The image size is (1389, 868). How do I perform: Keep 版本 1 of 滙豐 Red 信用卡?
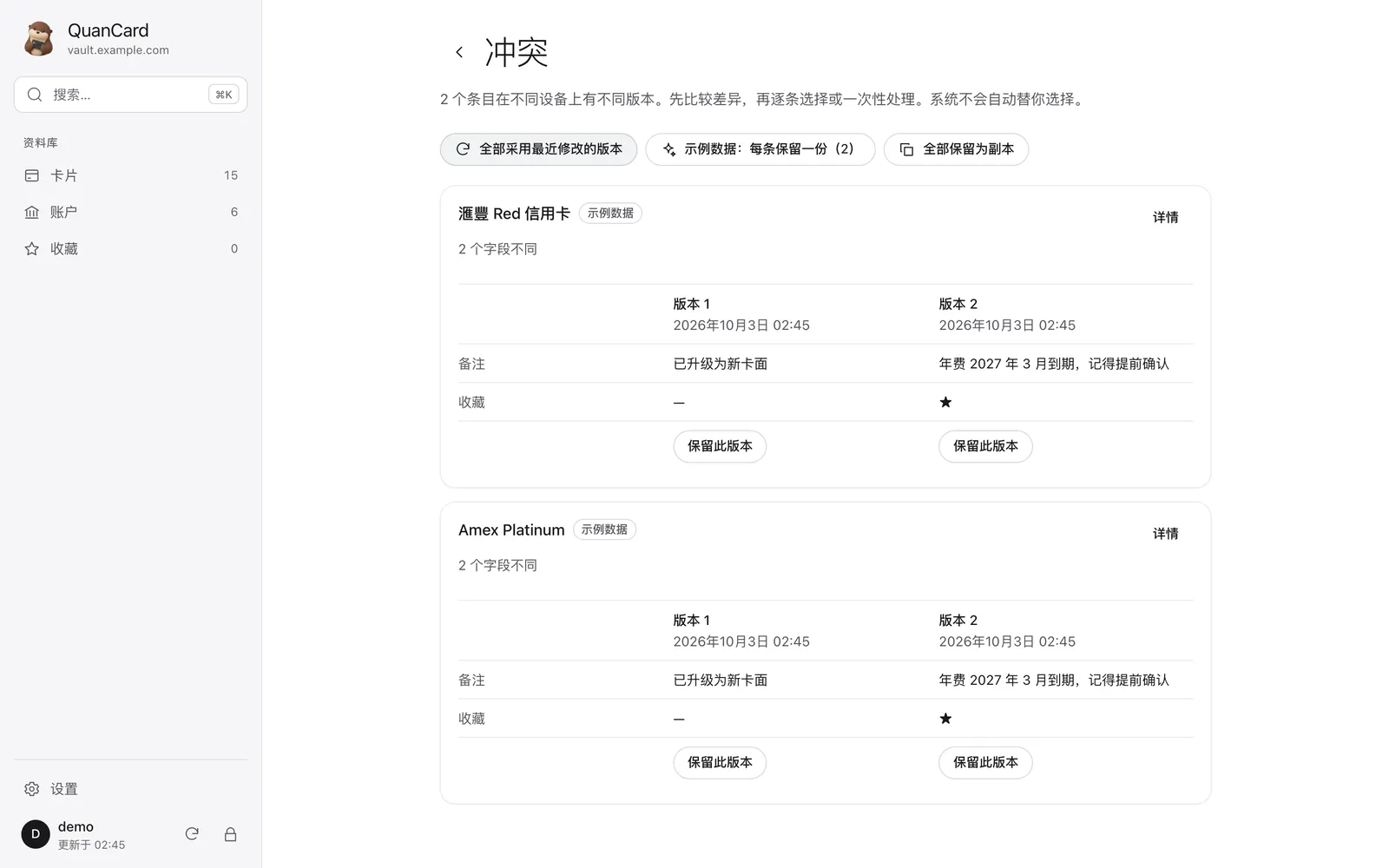(720, 446)
